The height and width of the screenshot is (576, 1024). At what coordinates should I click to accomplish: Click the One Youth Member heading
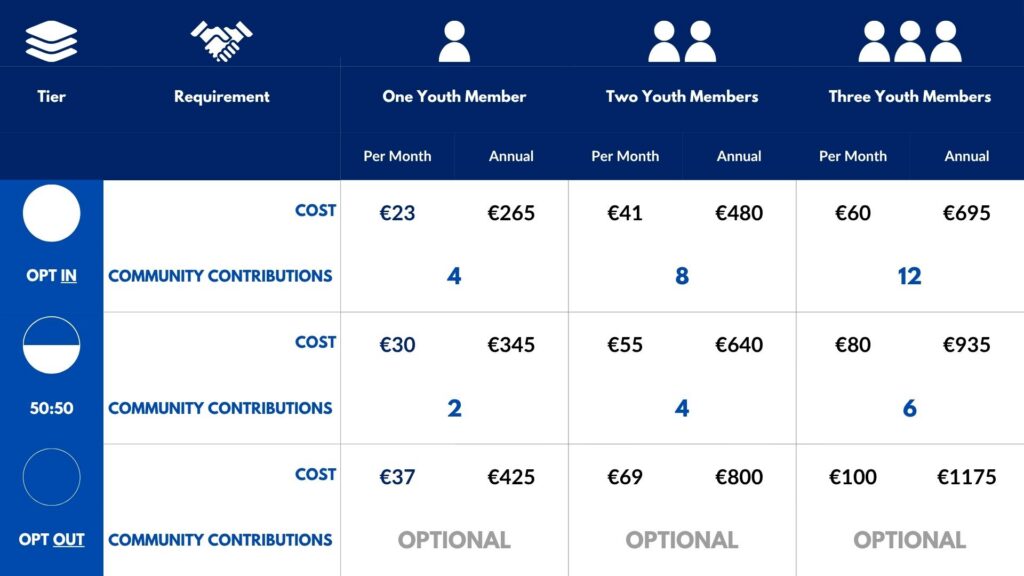454,97
